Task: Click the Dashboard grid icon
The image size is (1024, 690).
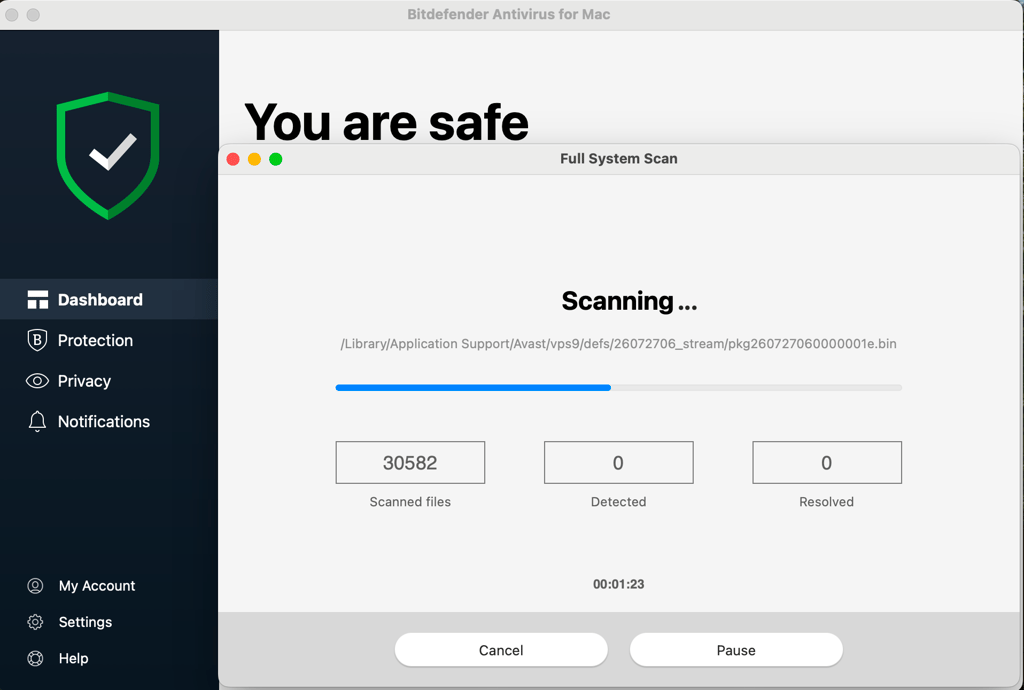Action: (37, 300)
